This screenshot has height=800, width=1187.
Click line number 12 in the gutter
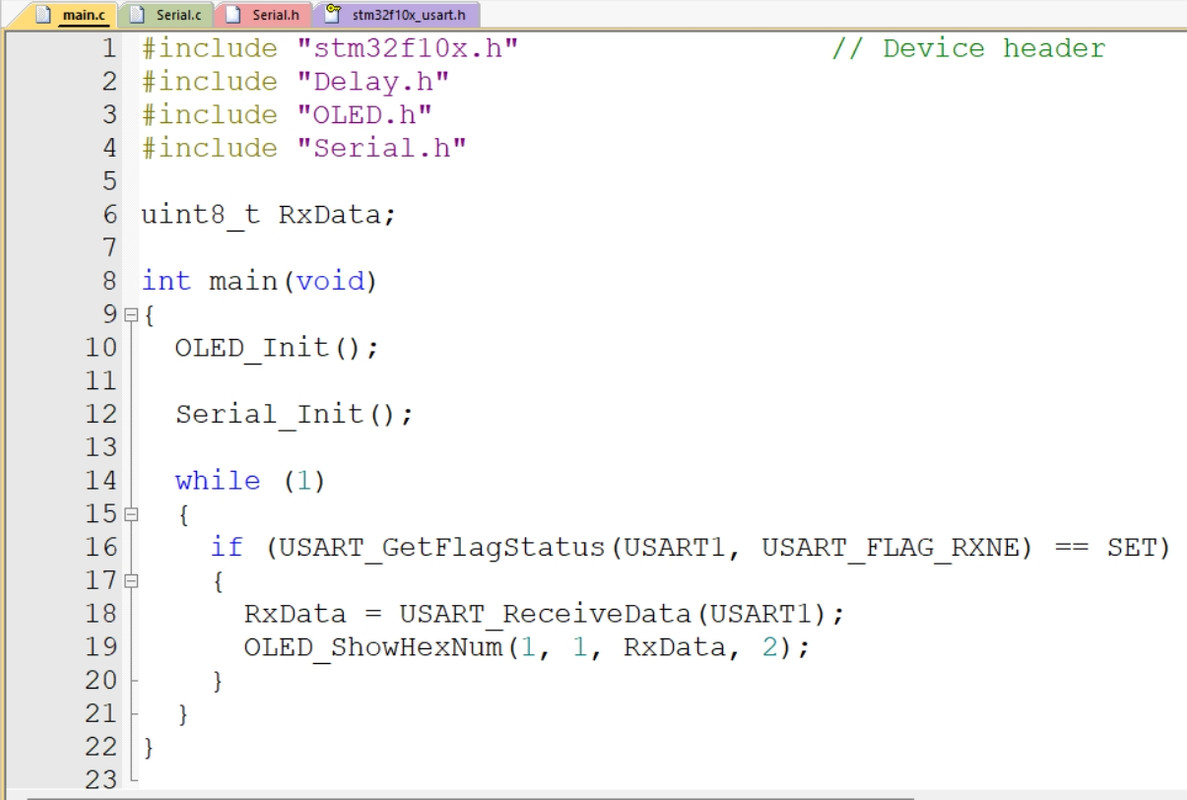click(x=101, y=415)
